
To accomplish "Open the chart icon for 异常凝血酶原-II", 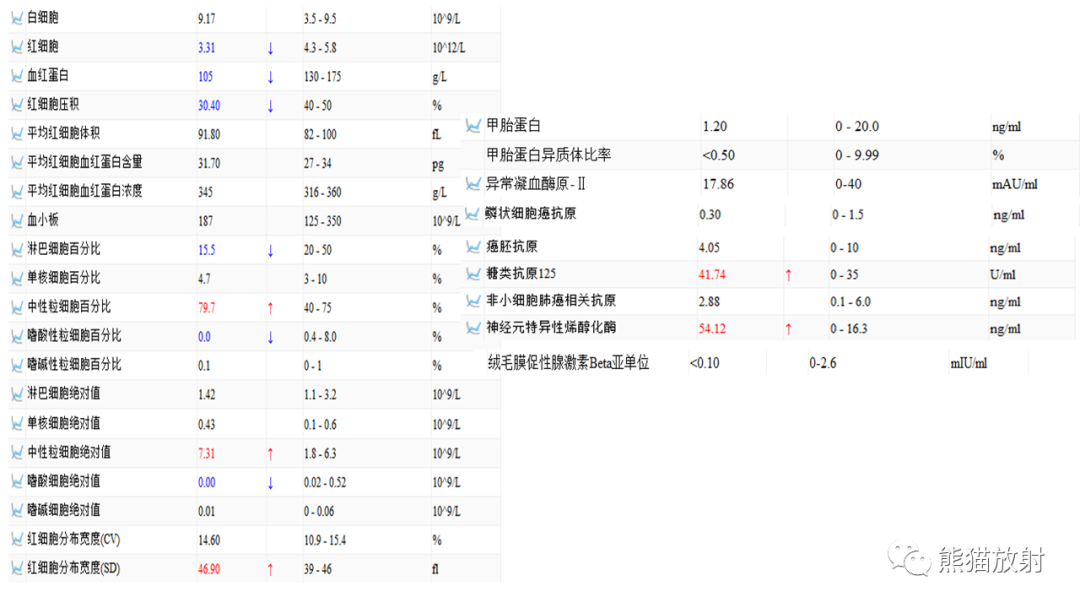I will 473,183.
